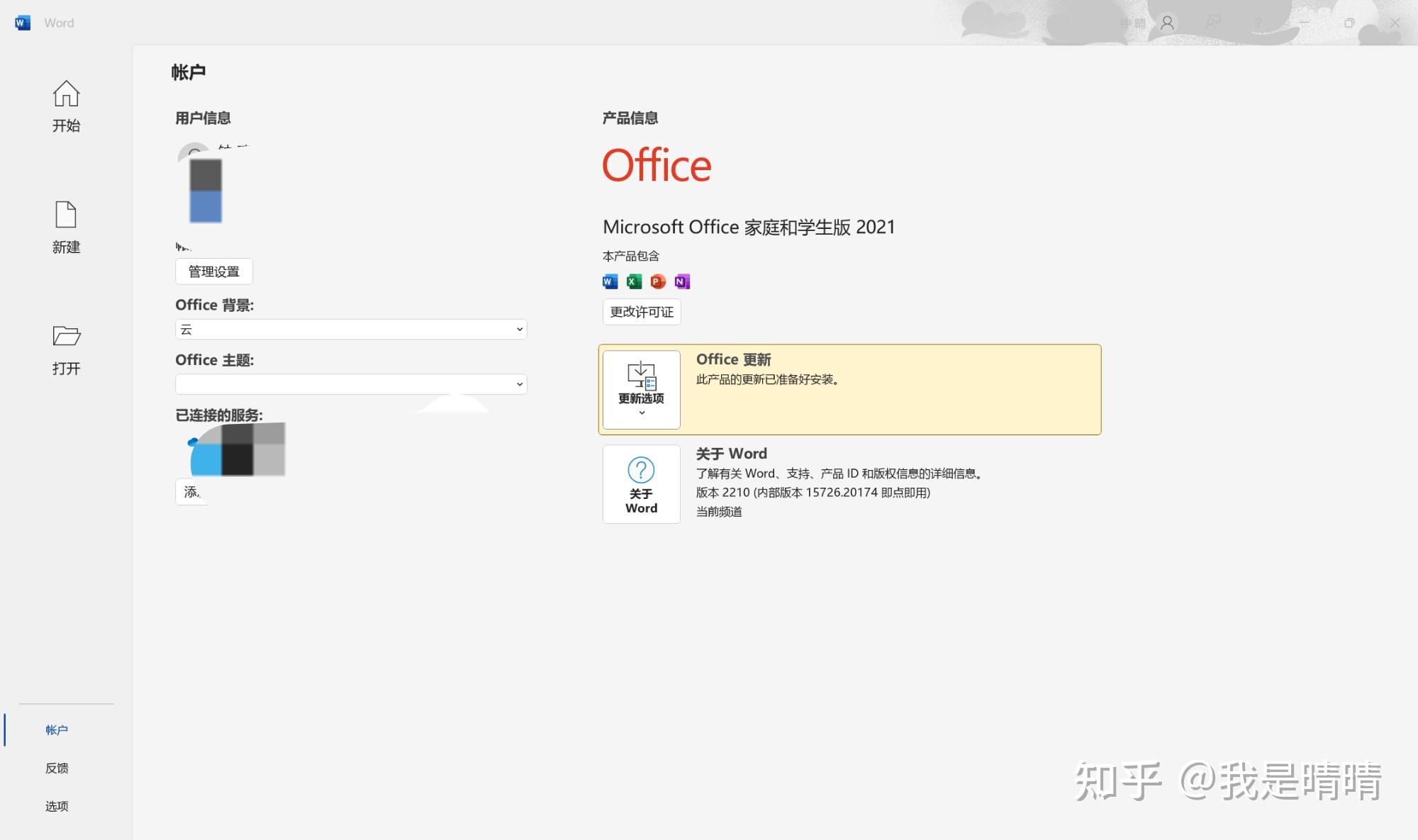The image size is (1418, 840).
Task: Click the 用户信息 heading
Action: 203,118
